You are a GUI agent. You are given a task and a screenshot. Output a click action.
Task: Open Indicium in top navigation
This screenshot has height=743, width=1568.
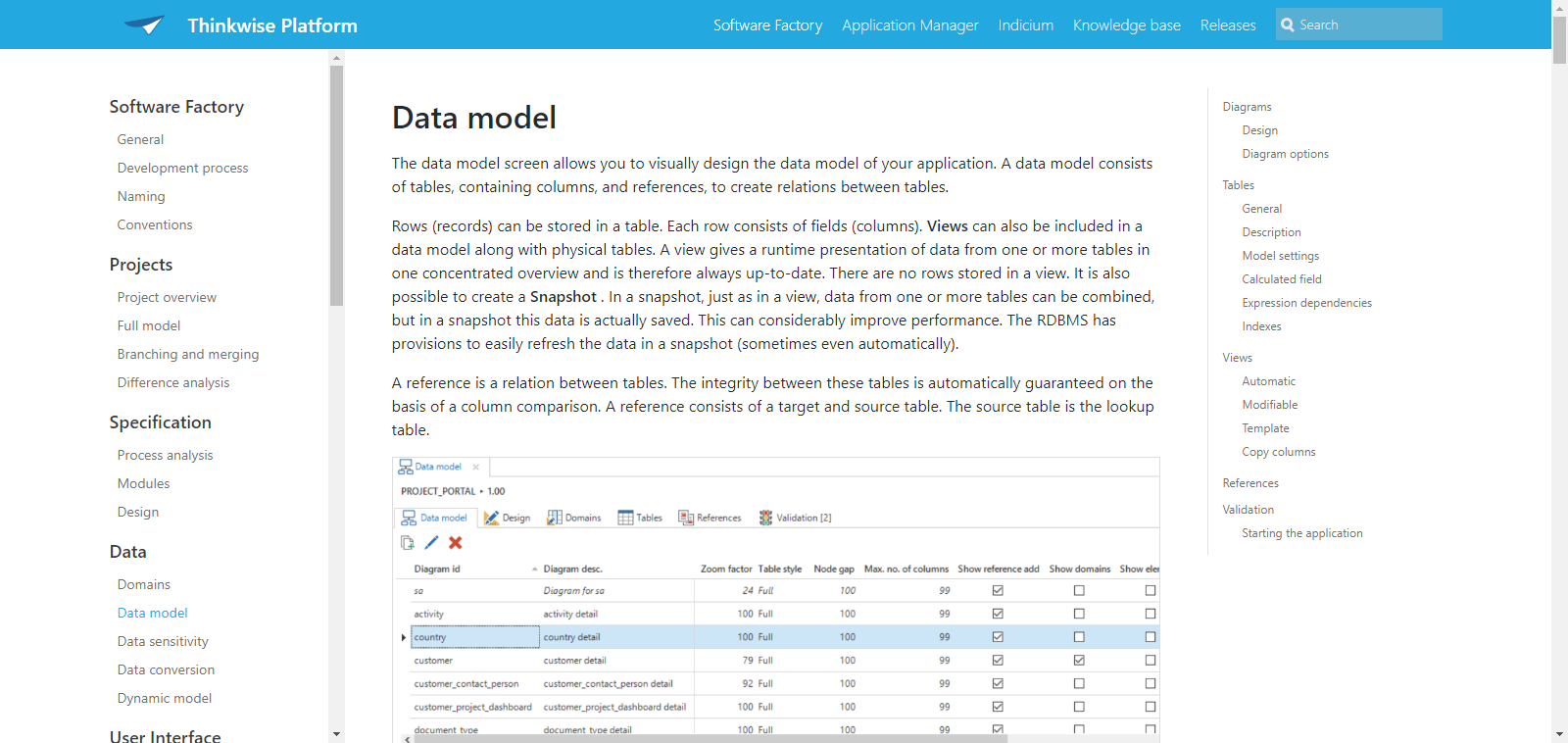point(1026,25)
